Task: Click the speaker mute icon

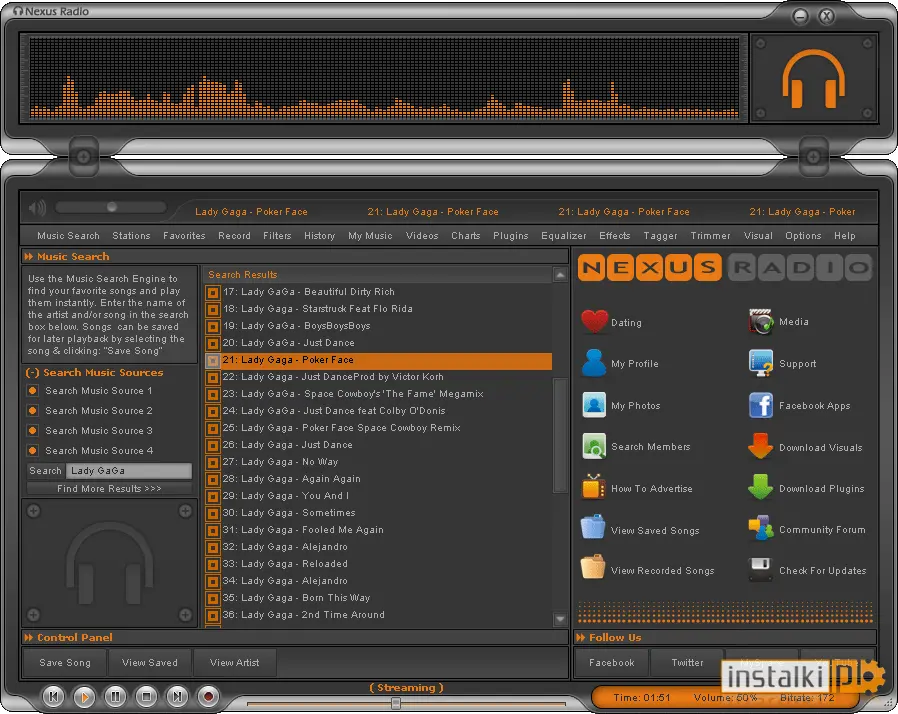Action: (x=37, y=207)
